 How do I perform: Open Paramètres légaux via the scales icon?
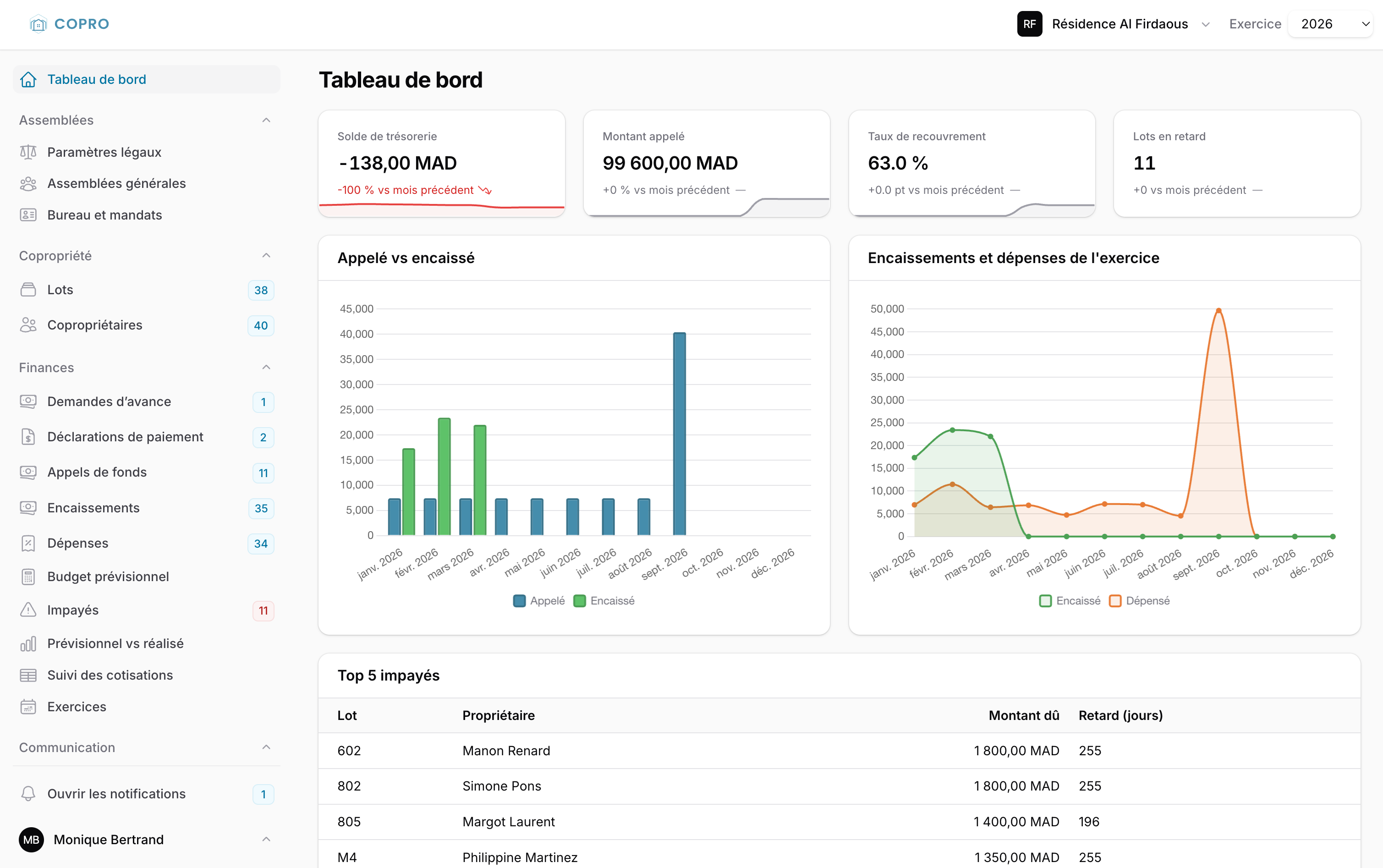(28, 152)
